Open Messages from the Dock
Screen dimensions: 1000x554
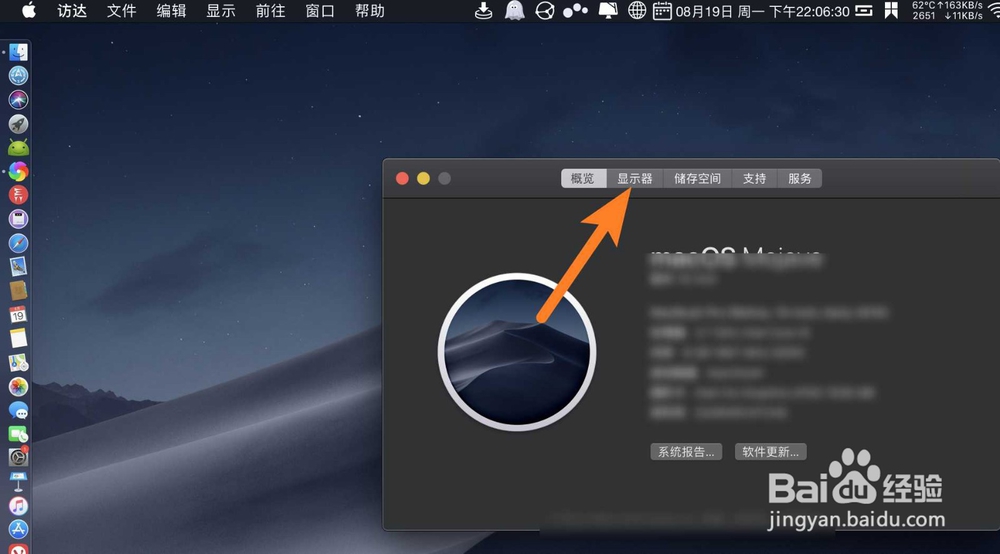[x=18, y=411]
